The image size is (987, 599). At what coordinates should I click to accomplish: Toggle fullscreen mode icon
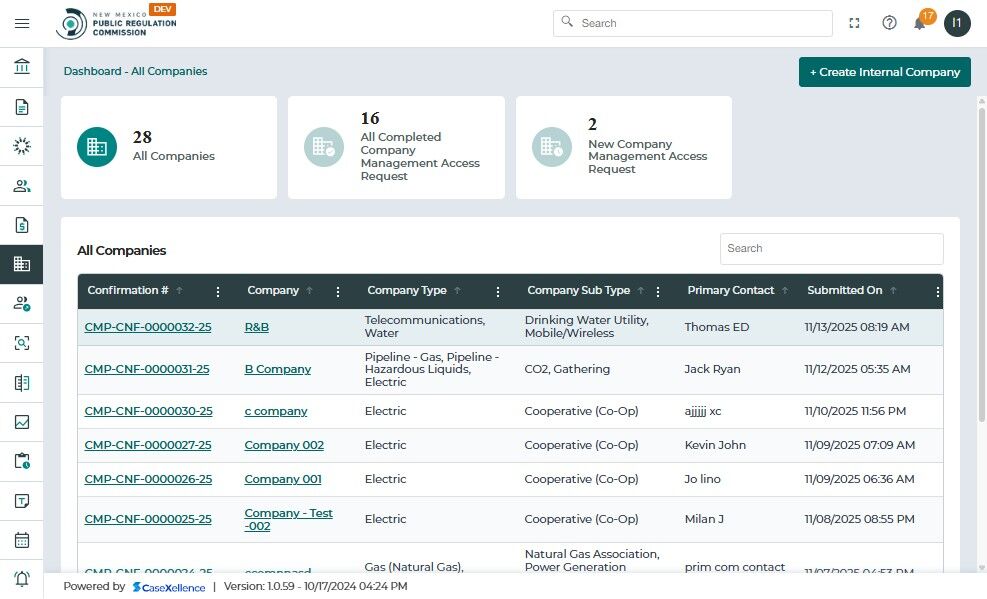point(855,23)
